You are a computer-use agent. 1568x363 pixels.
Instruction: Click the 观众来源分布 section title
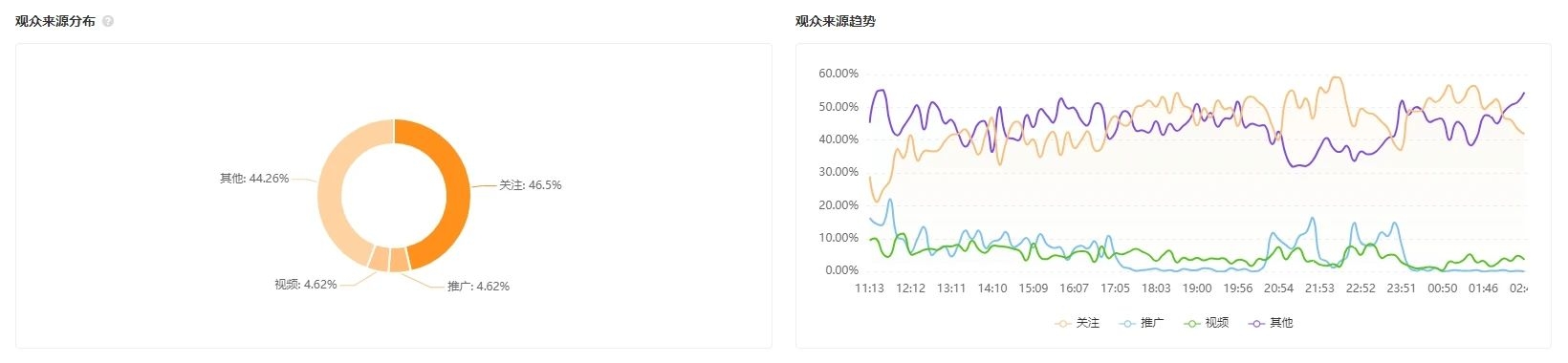55,21
